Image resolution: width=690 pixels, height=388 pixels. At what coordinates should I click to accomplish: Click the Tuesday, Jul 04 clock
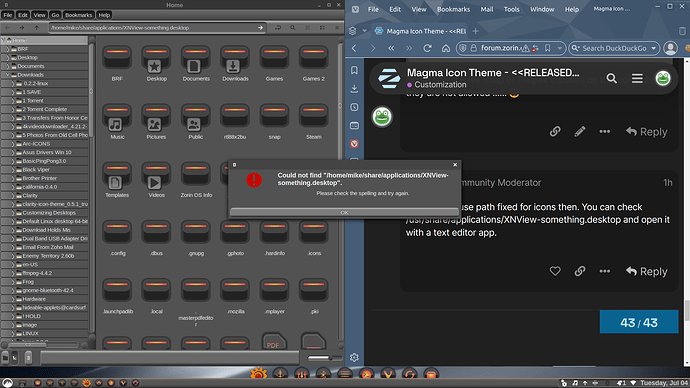pos(664,383)
